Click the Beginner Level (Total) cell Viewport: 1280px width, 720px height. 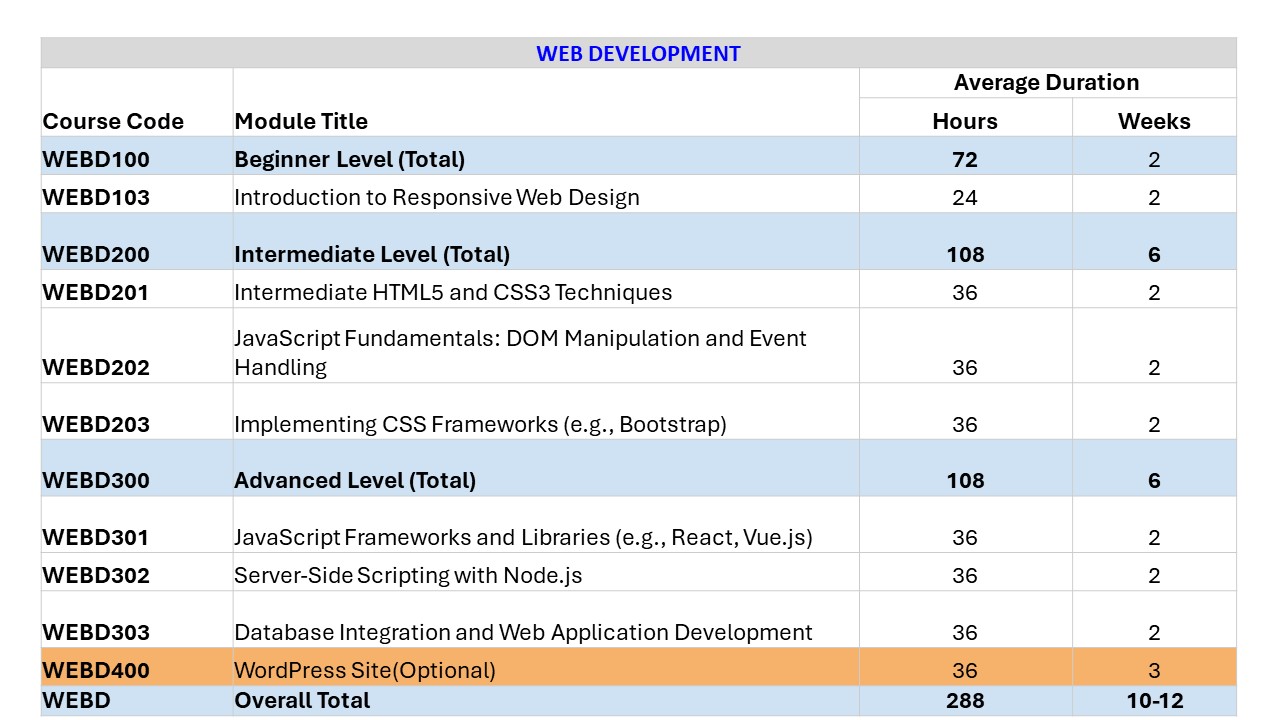(x=349, y=159)
